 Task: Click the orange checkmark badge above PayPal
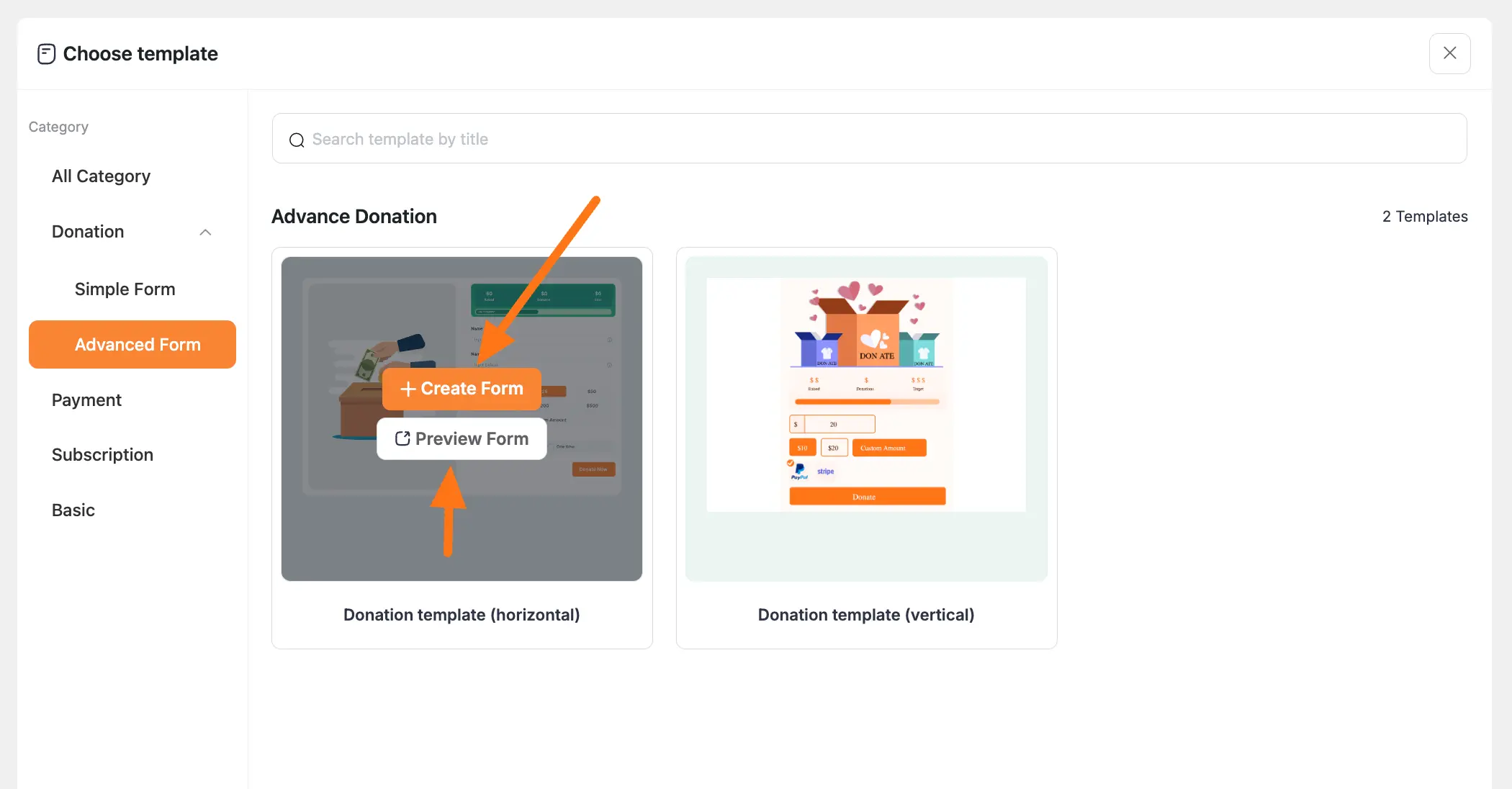(791, 464)
